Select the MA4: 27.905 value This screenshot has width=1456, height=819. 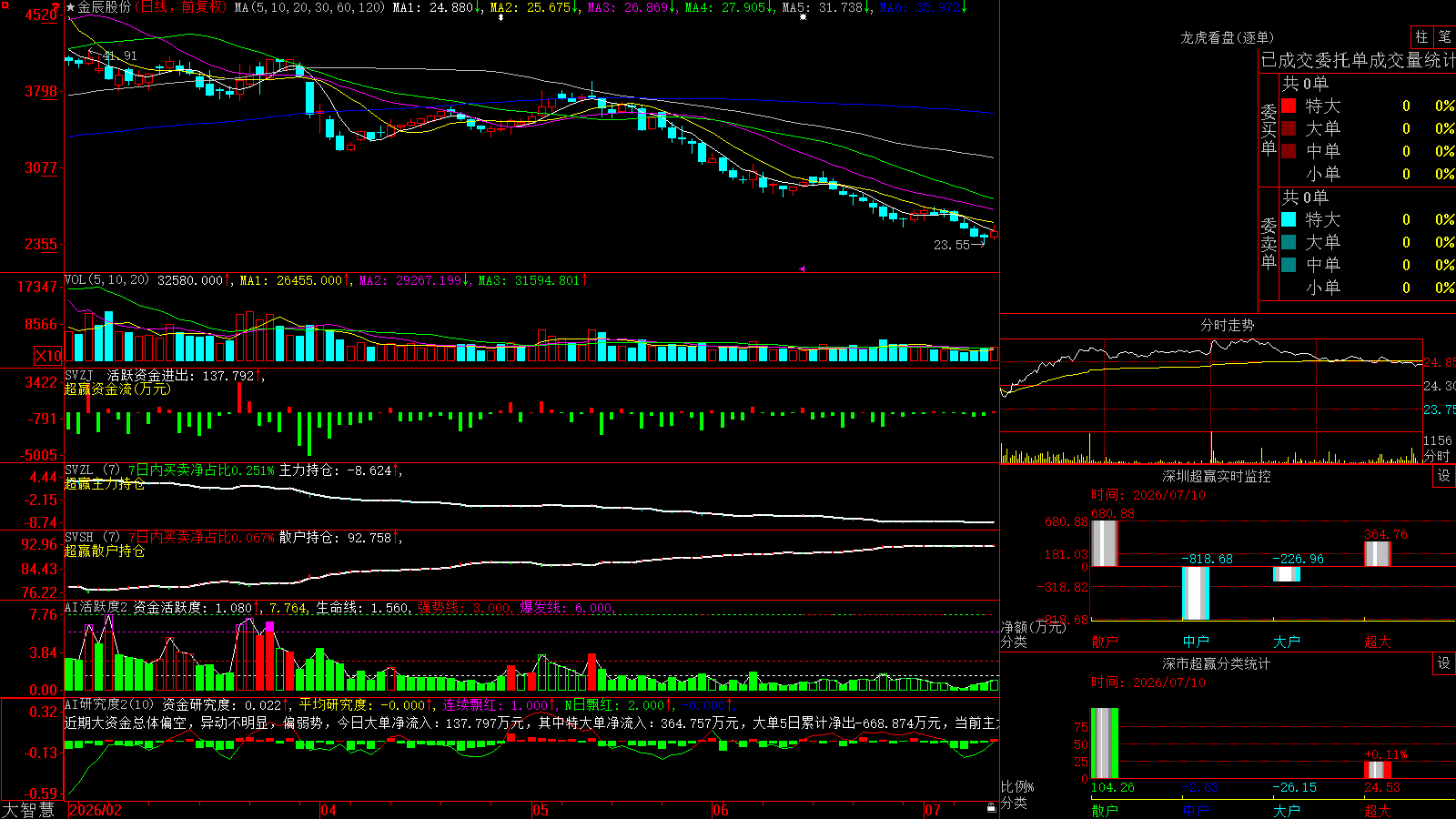pyautogui.click(x=725, y=7)
